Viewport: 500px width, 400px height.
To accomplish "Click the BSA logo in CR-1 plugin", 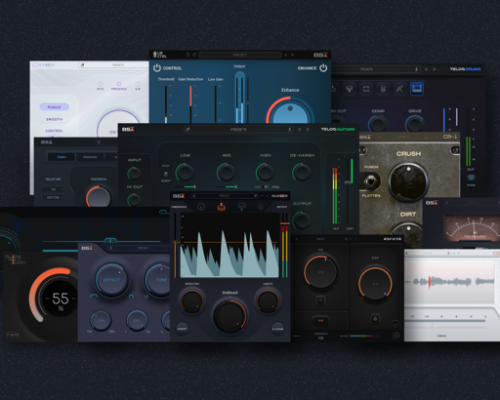I will pyautogui.click(x=365, y=137).
